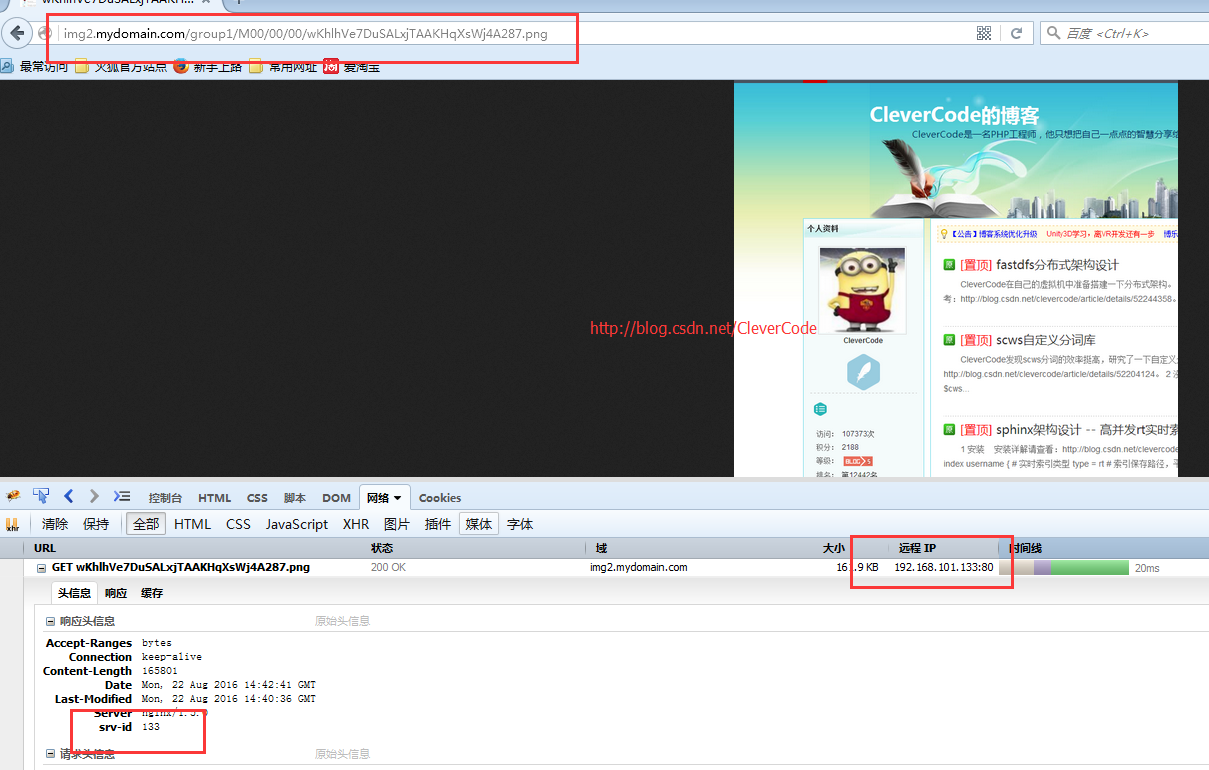The height and width of the screenshot is (770, 1209).
Task: Toggle the 保持 button
Action: [96, 524]
